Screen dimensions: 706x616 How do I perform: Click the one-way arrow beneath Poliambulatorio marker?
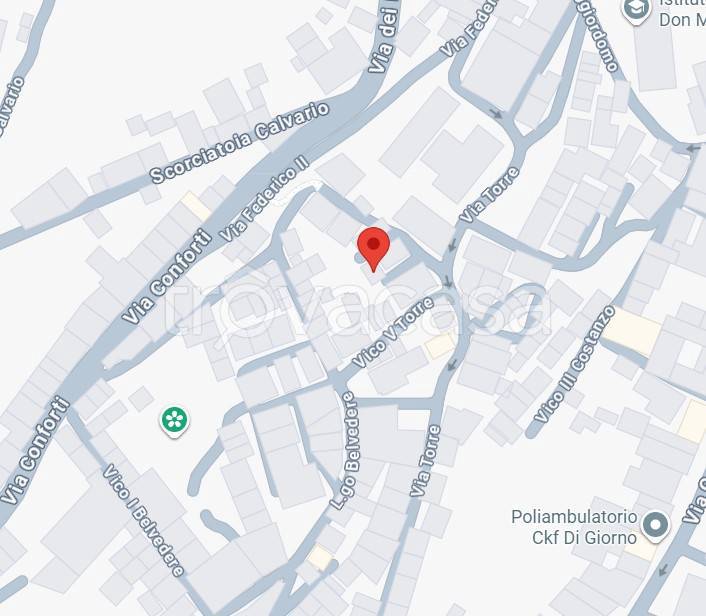[663, 570]
